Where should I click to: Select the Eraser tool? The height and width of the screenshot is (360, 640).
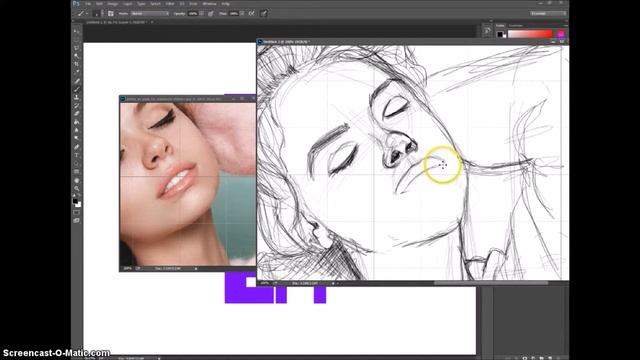pos(77,113)
